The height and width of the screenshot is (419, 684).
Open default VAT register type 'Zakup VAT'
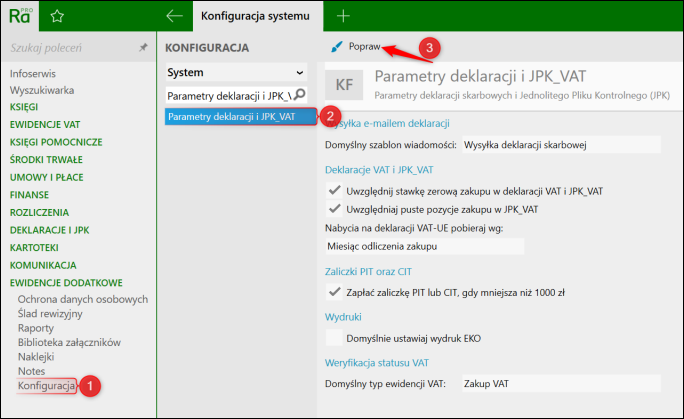[561, 384]
